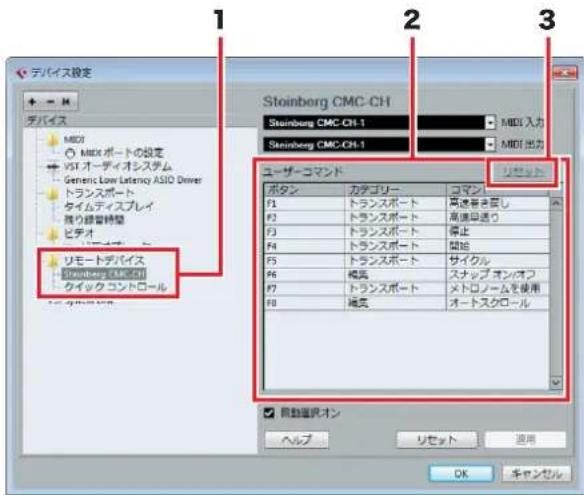Click the リセット button next to ヘルプ
The height and width of the screenshot is (495, 584).
tap(437, 440)
